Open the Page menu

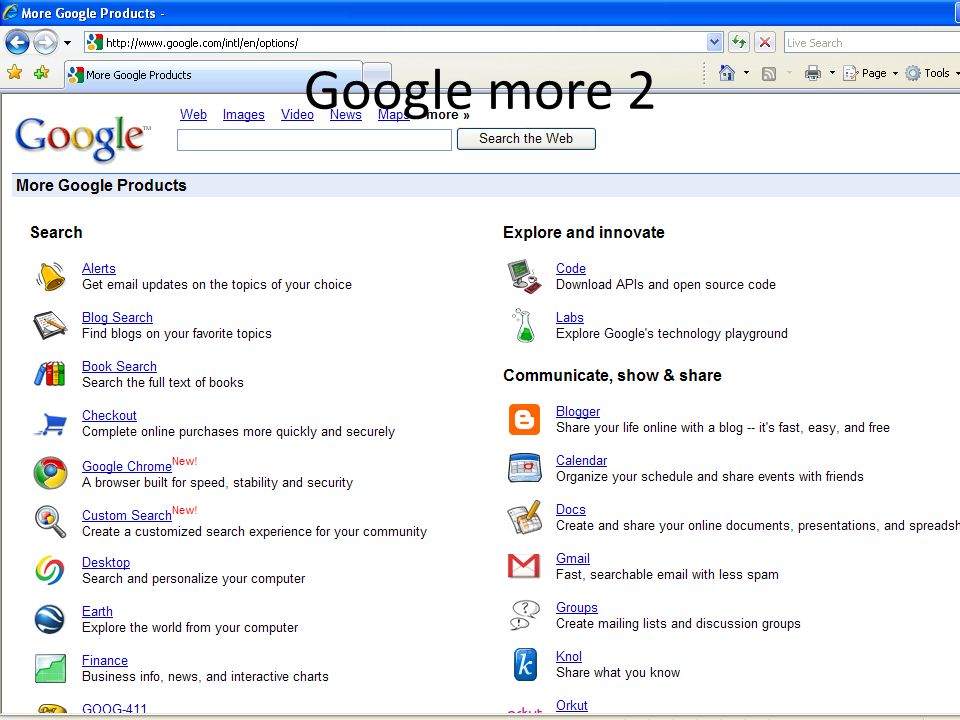pos(870,73)
